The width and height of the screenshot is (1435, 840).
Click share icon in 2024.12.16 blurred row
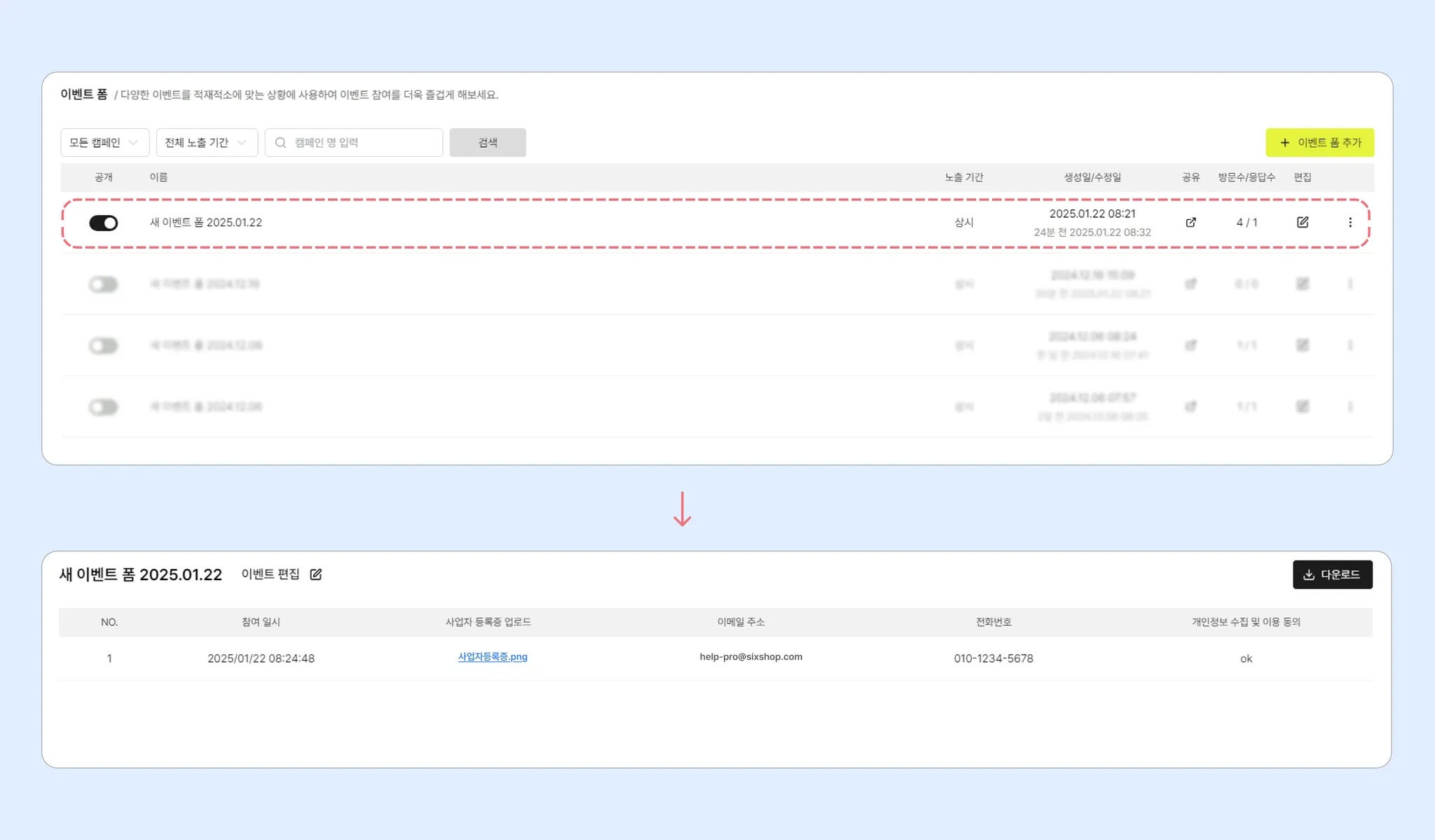[x=1190, y=284]
